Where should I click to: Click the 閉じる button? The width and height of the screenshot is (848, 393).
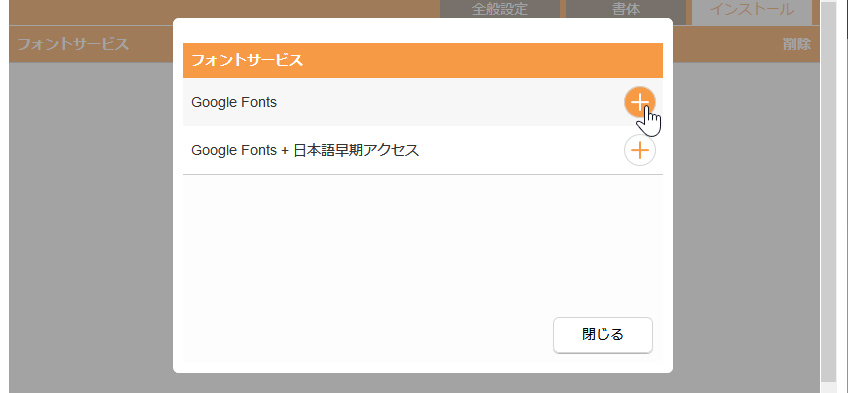click(x=602, y=335)
